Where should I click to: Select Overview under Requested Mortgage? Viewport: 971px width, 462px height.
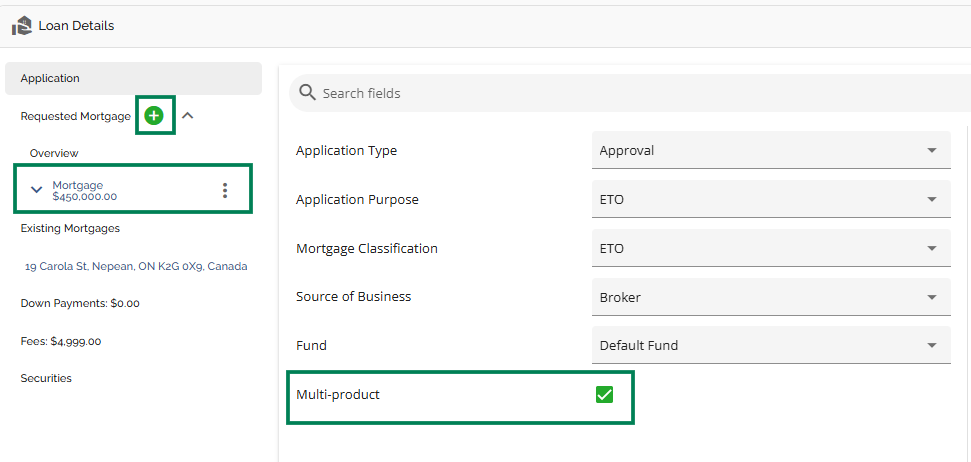click(x=54, y=153)
